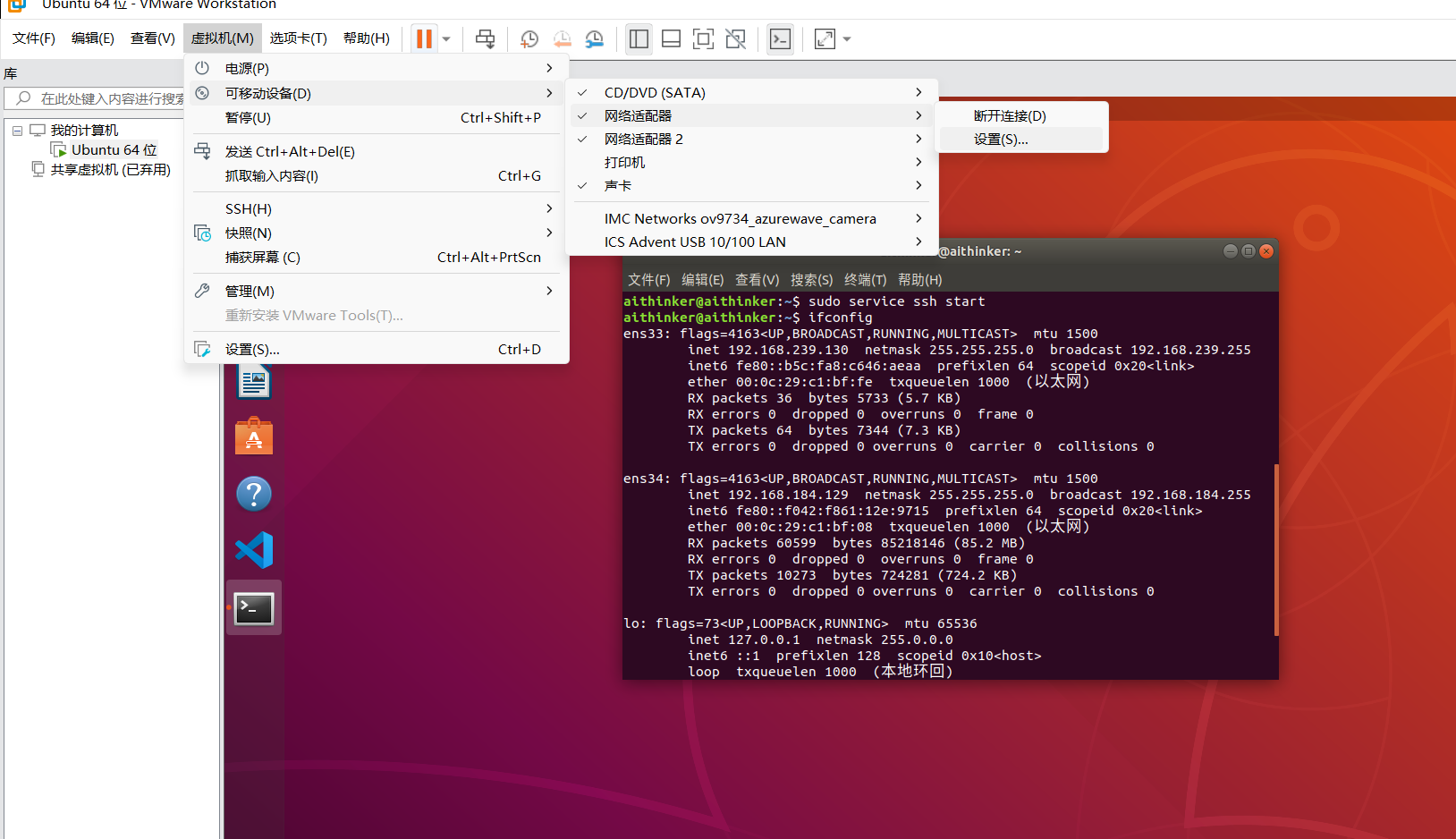1456x839 pixels.
Task: Open the dropdown arrow next to the pause icon
Action: [x=446, y=39]
